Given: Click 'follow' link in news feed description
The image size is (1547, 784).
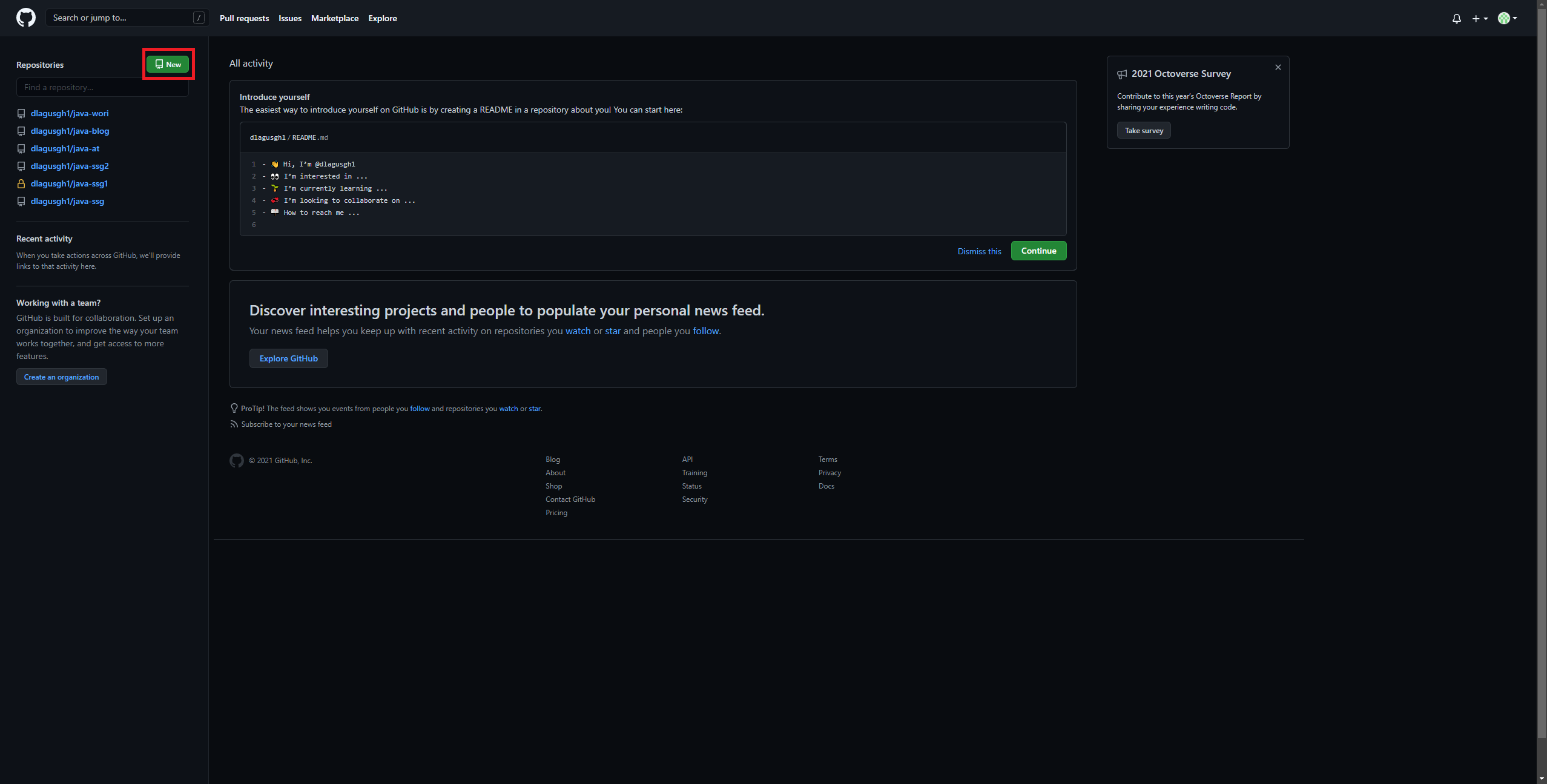Looking at the screenshot, I should tap(705, 331).
